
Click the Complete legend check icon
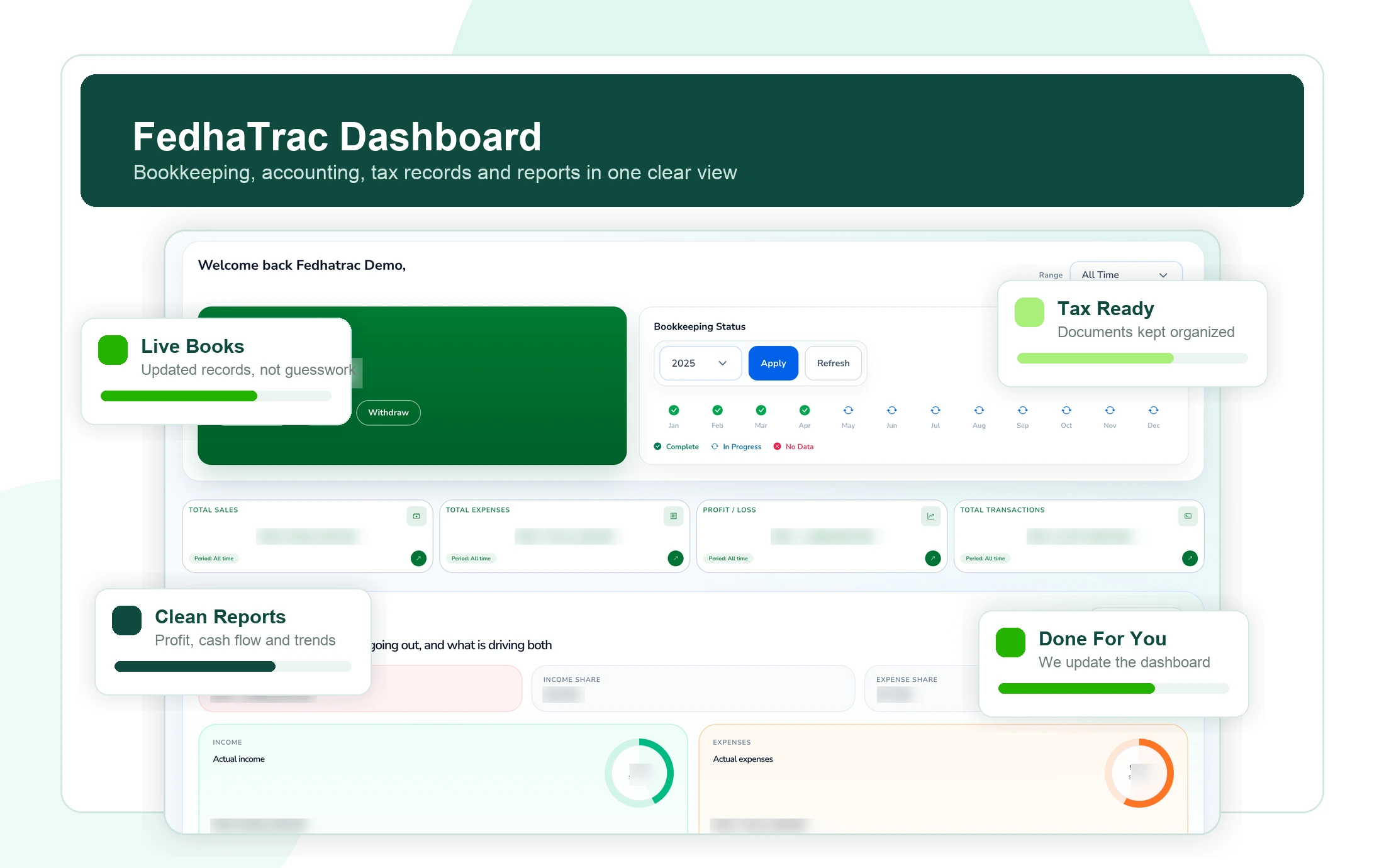coord(657,447)
